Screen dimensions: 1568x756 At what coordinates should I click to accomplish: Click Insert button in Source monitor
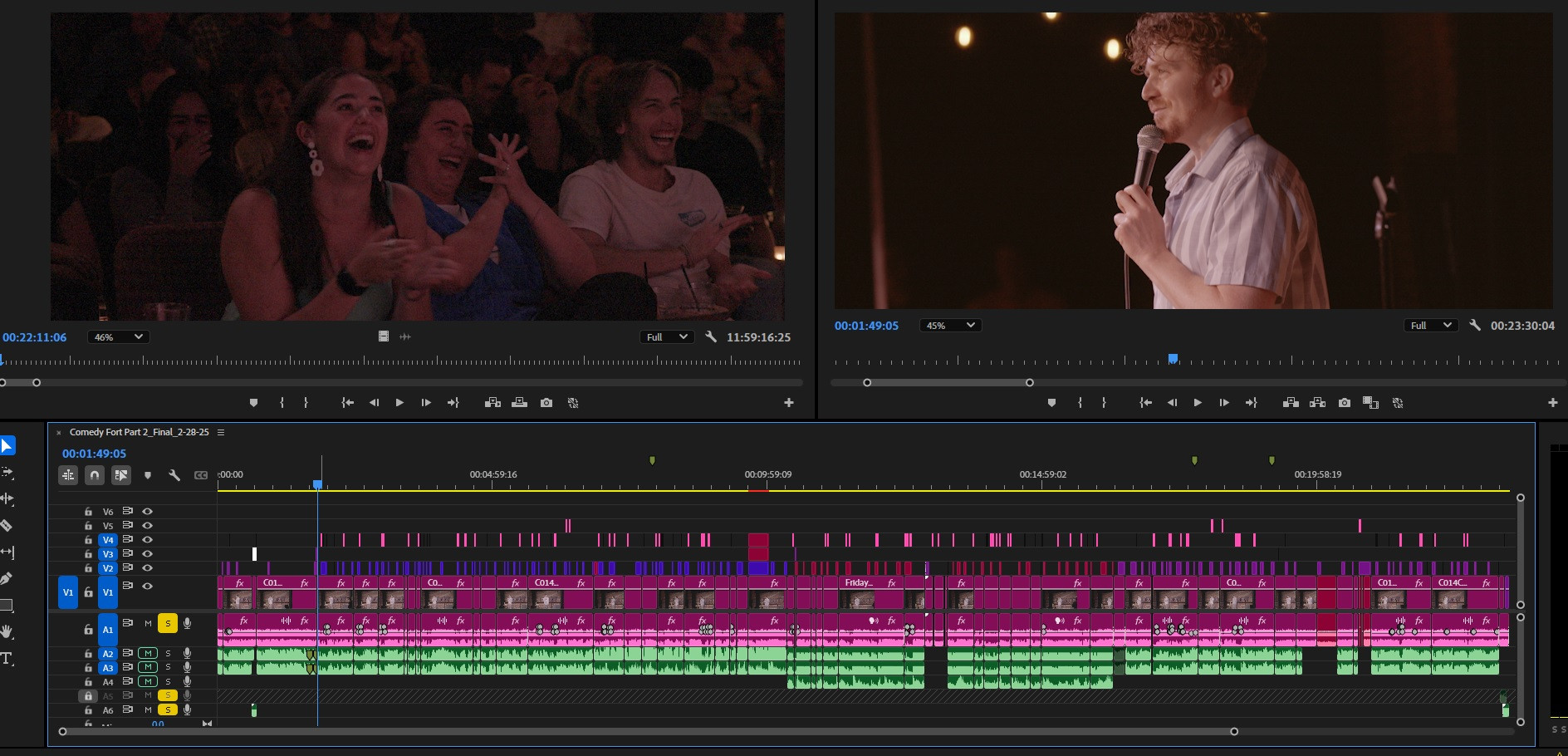pyautogui.click(x=492, y=402)
